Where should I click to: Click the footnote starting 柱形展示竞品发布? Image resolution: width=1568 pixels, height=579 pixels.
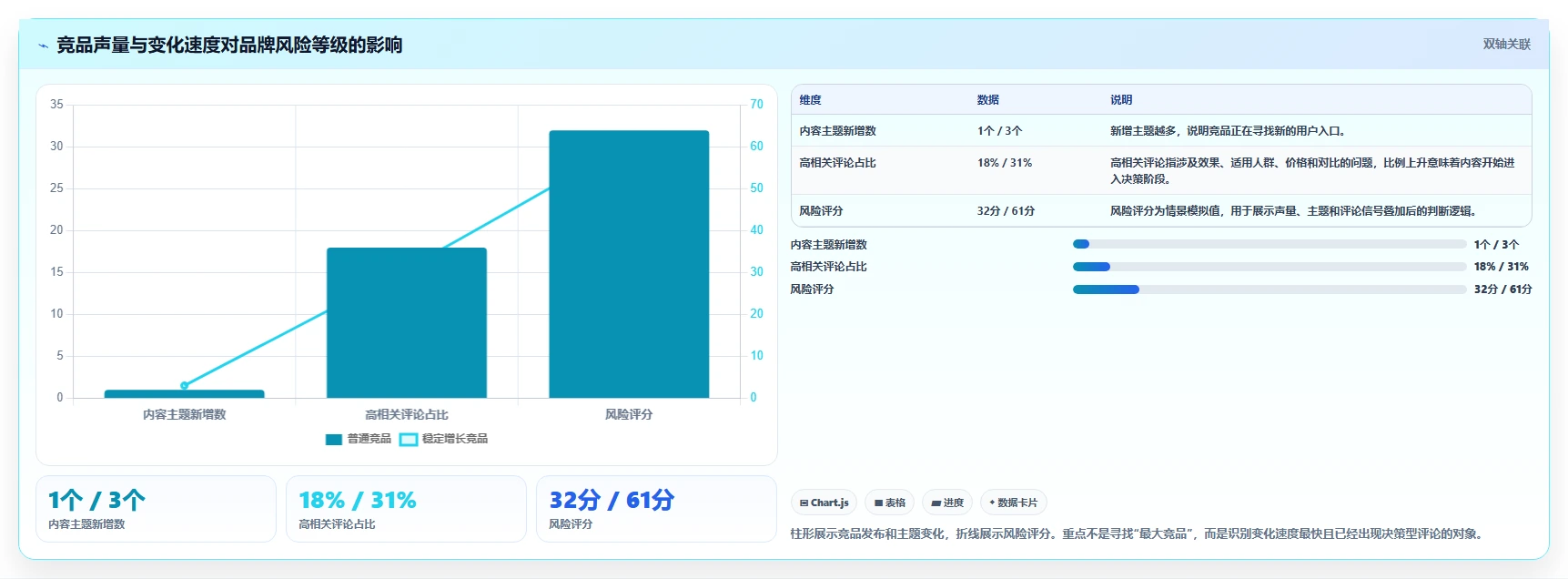(1139, 534)
